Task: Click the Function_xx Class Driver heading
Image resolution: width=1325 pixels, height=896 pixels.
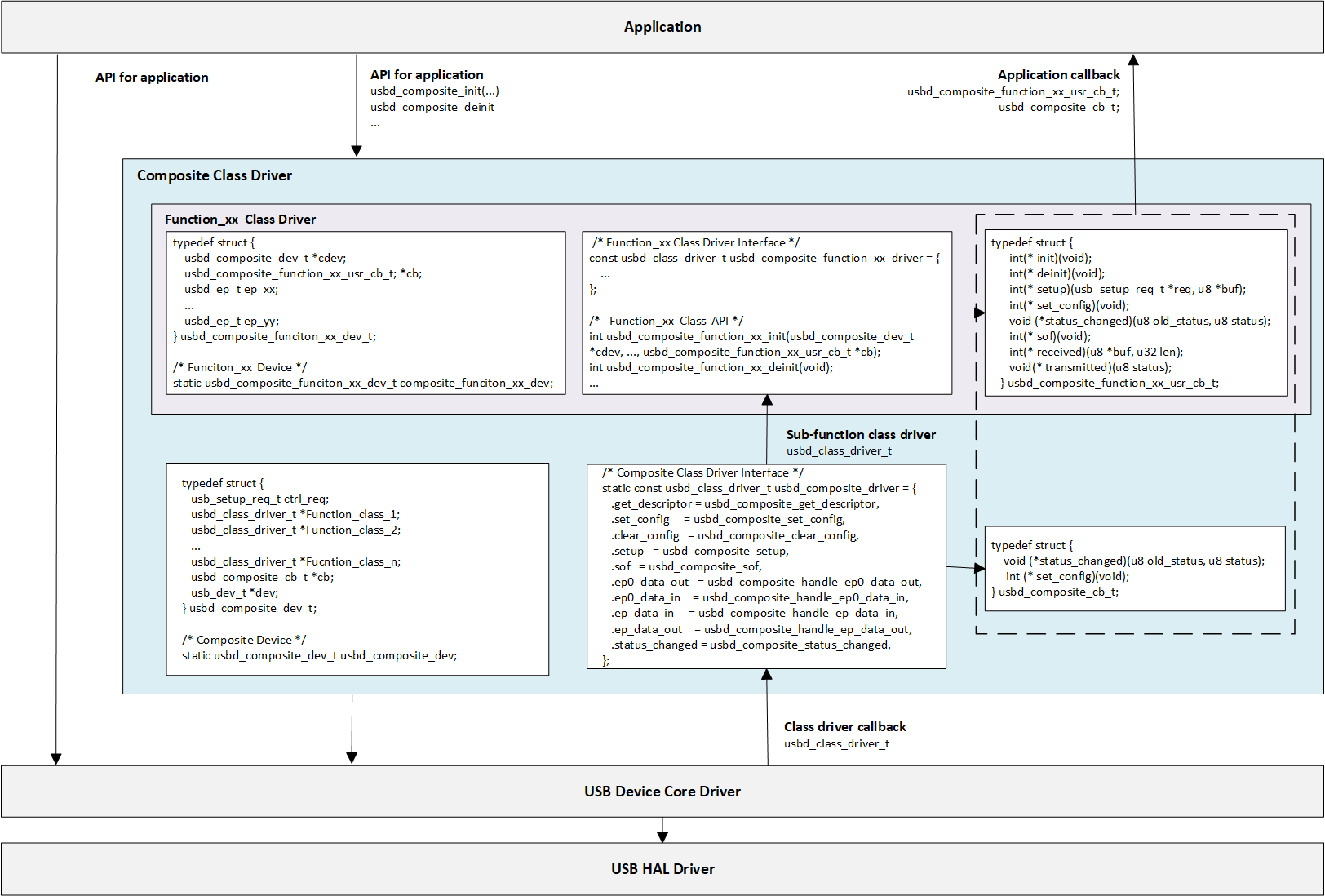Action: coord(240,219)
